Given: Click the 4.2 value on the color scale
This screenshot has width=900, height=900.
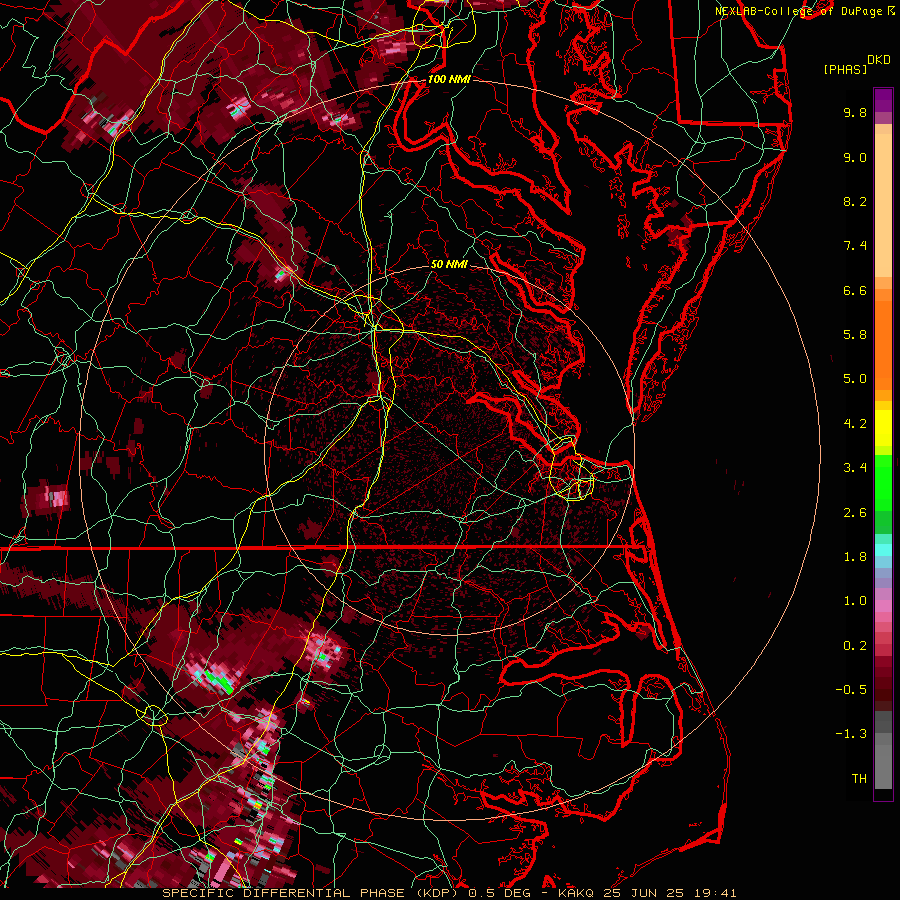Looking at the screenshot, I should point(855,424).
